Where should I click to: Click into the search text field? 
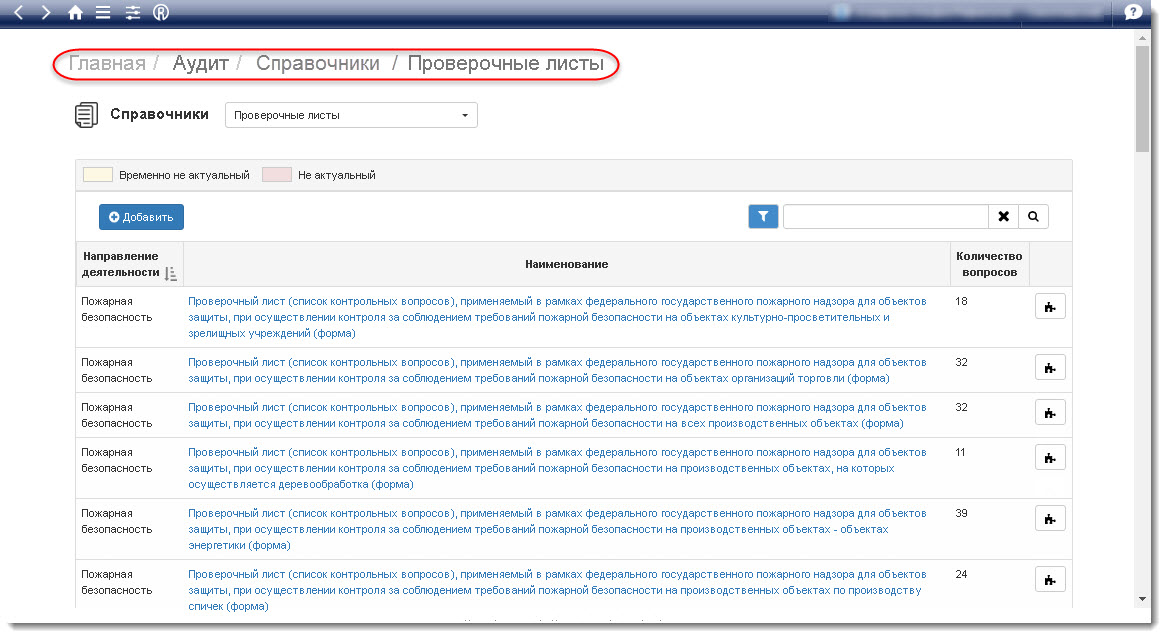[x=885, y=216]
